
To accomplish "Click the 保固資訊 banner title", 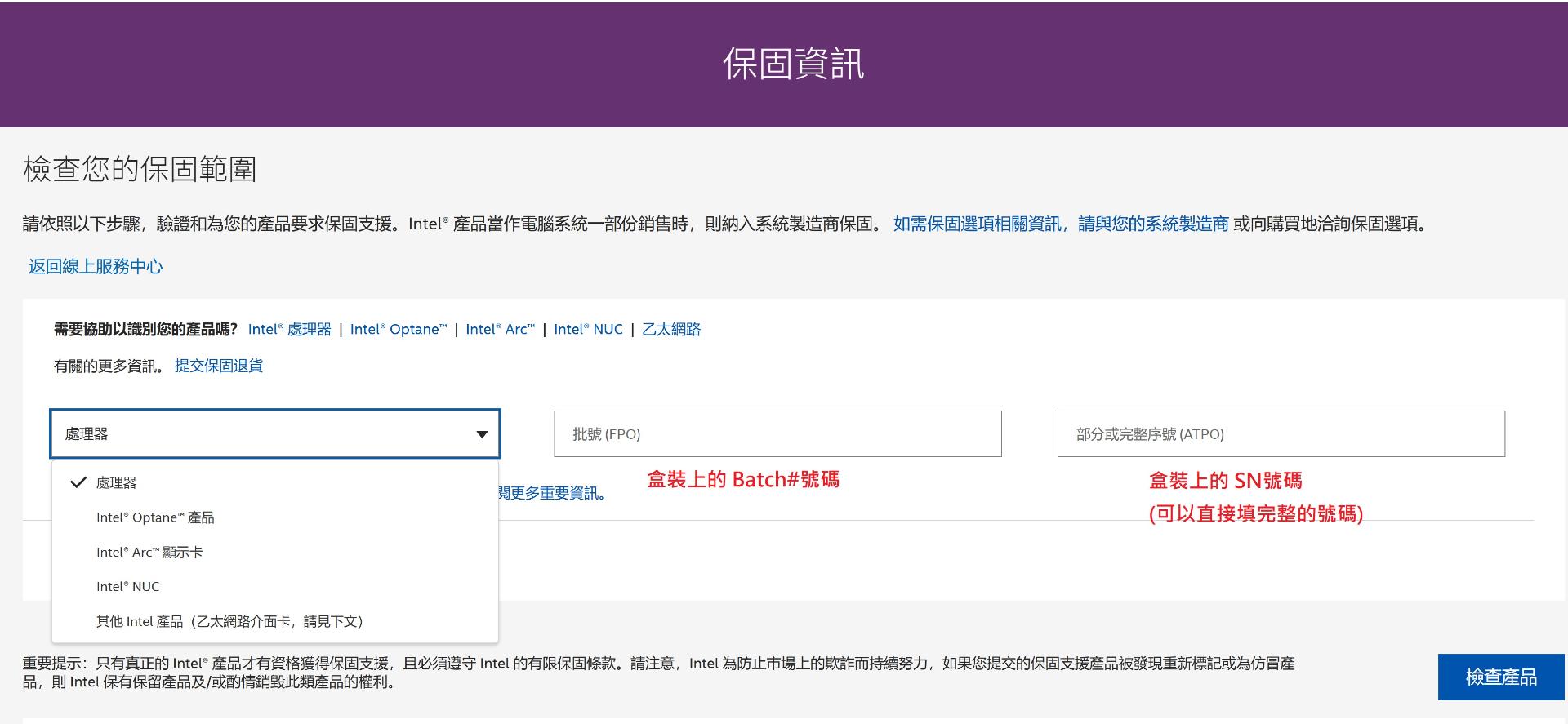I will coord(793,64).
